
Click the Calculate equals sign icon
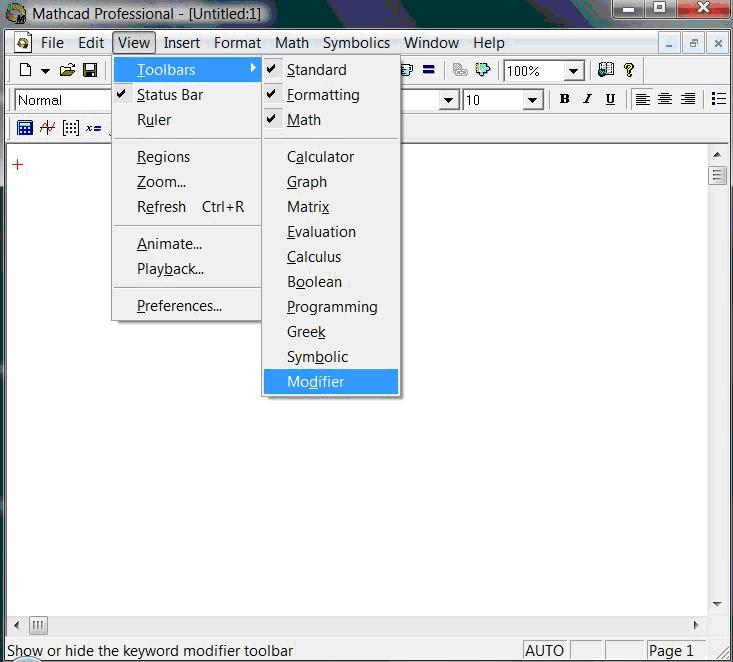point(429,70)
